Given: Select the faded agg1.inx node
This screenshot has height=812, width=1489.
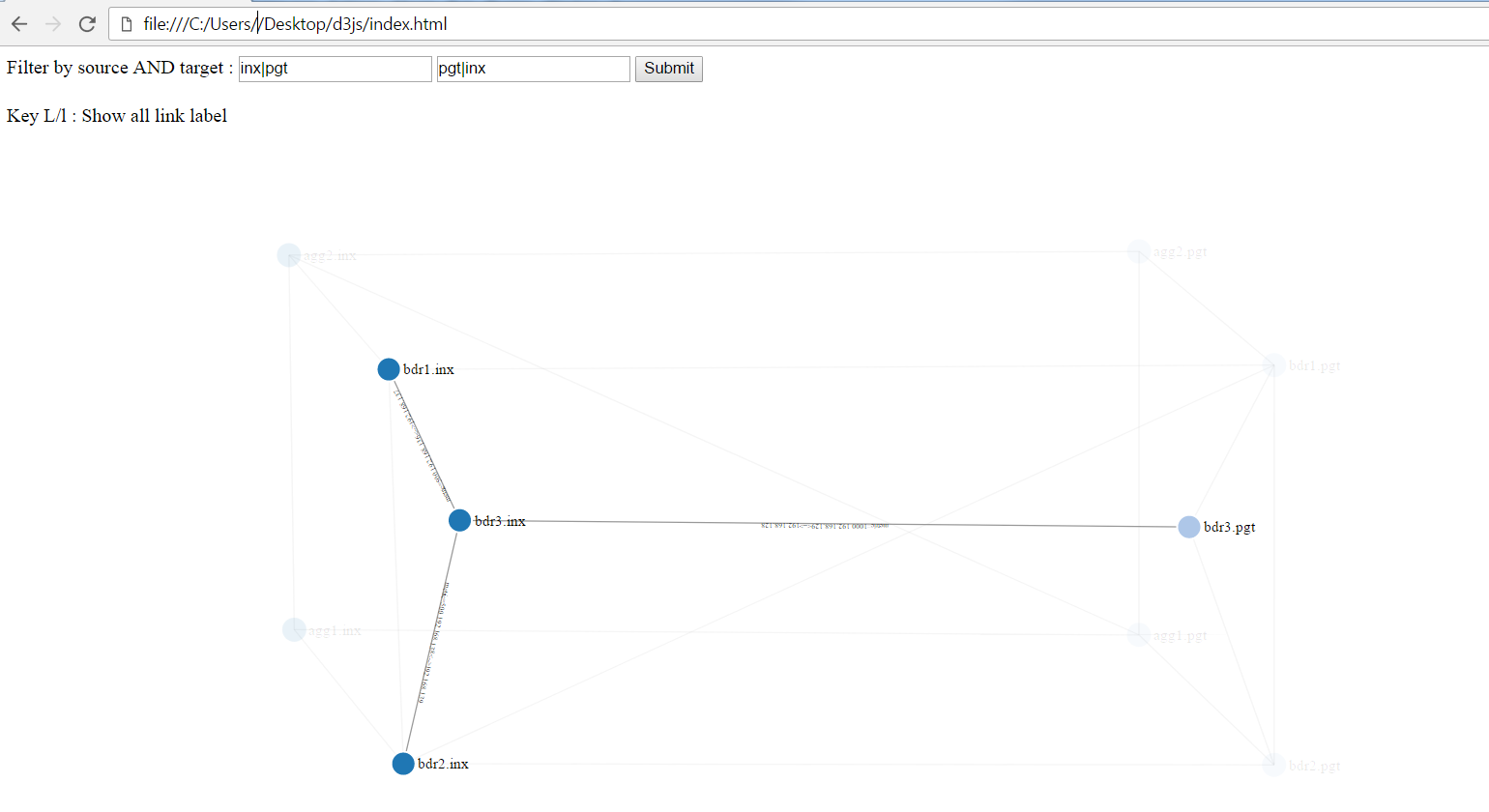Looking at the screenshot, I should tap(293, 629).
